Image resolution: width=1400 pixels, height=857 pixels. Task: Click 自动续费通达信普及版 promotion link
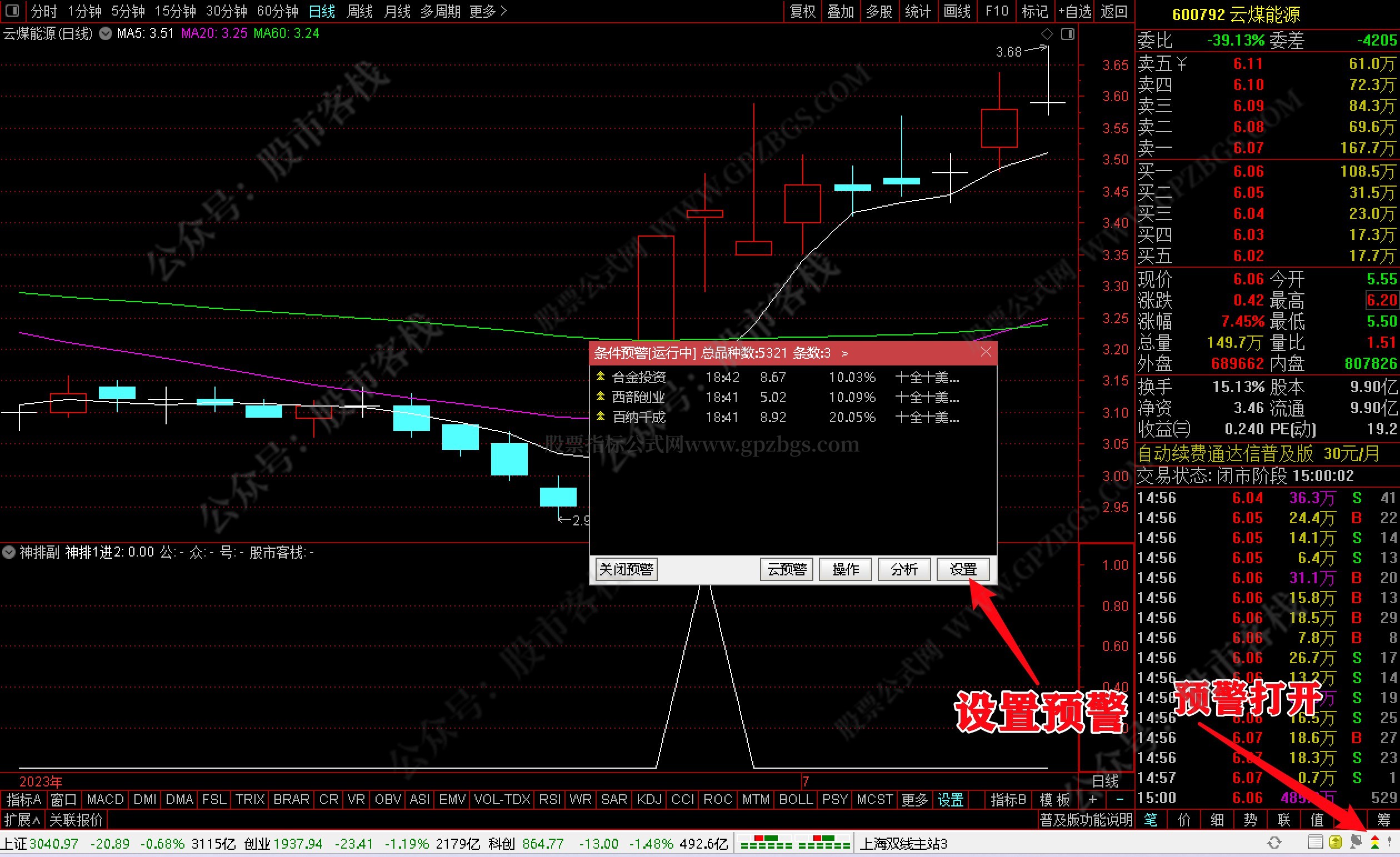tap(1257, 454)
